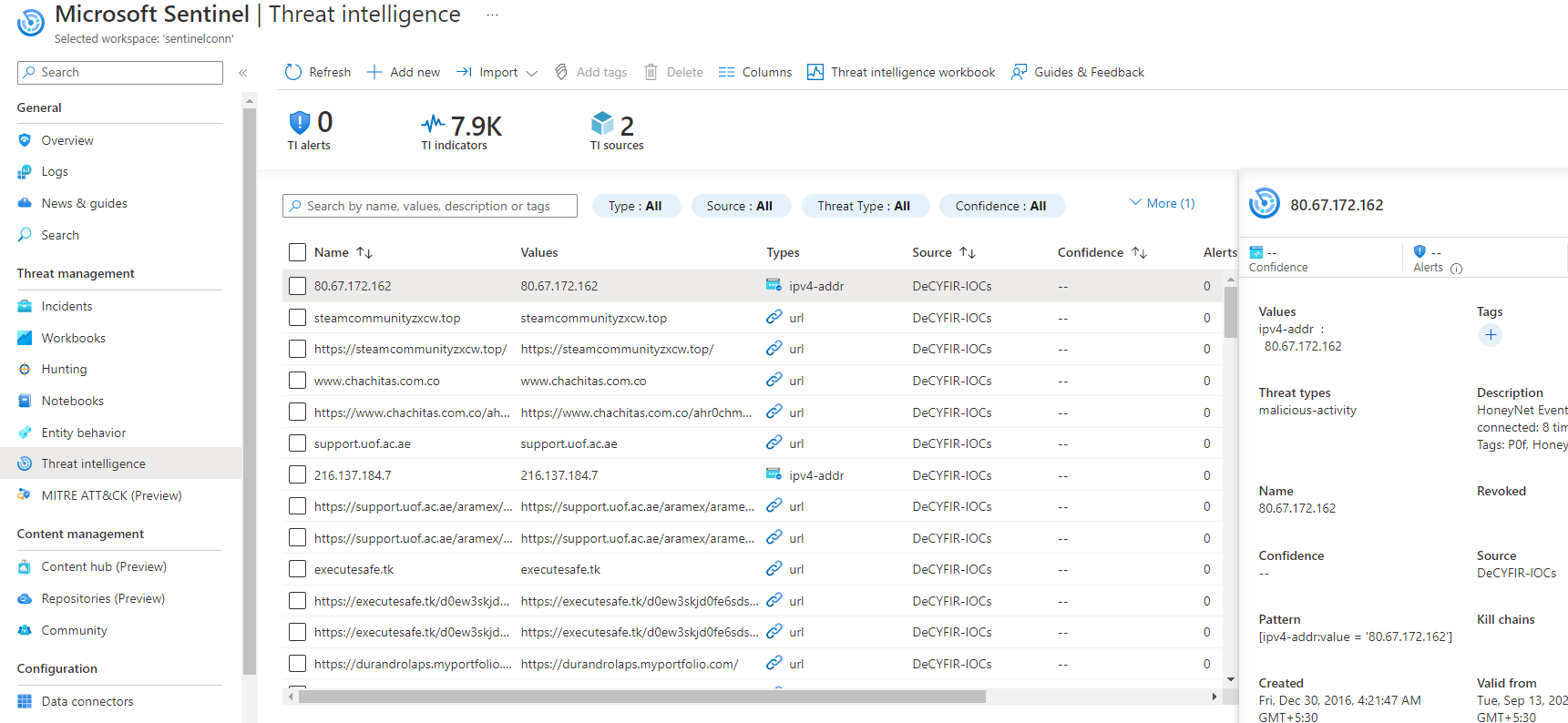Open Logs from the sidebar

click(55, 171)
